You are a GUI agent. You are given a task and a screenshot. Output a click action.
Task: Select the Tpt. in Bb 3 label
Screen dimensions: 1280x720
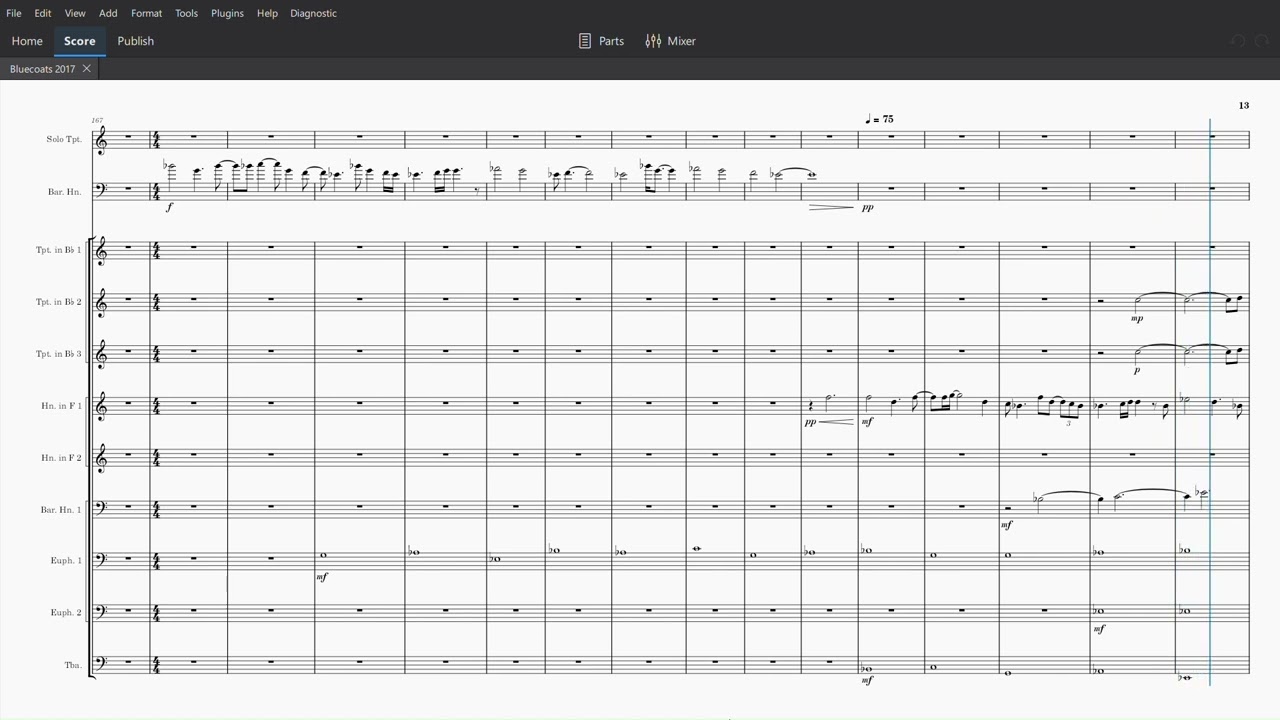click(59, 354)
